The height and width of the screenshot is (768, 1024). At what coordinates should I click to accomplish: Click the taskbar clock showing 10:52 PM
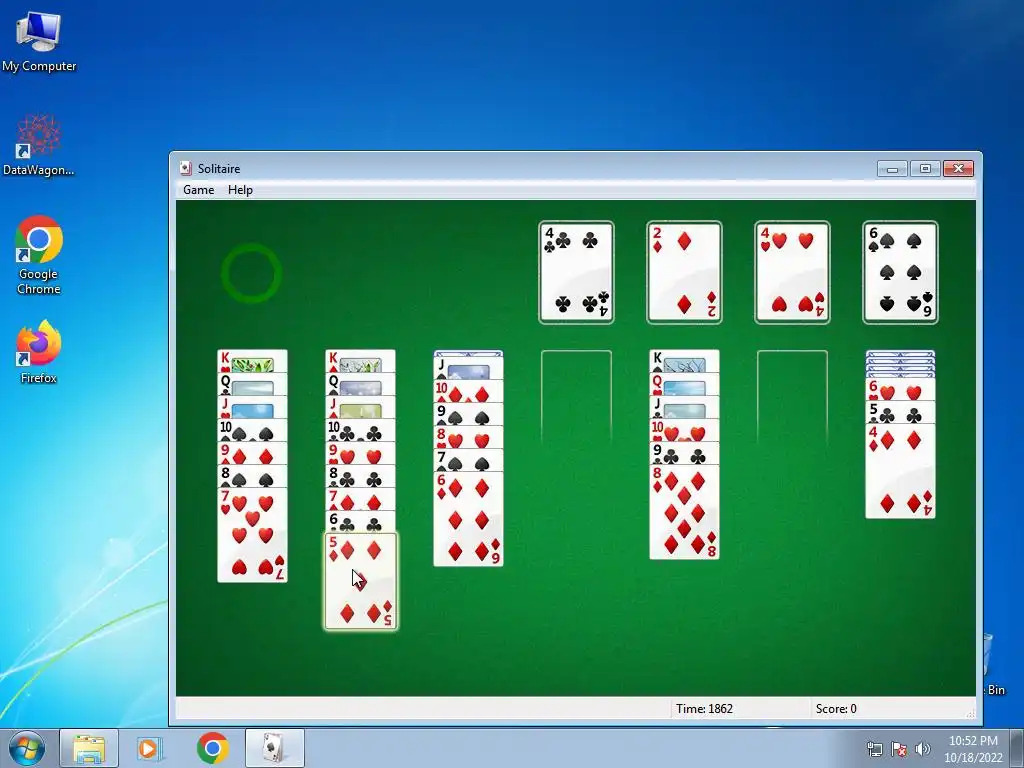(x=973, y=749)
